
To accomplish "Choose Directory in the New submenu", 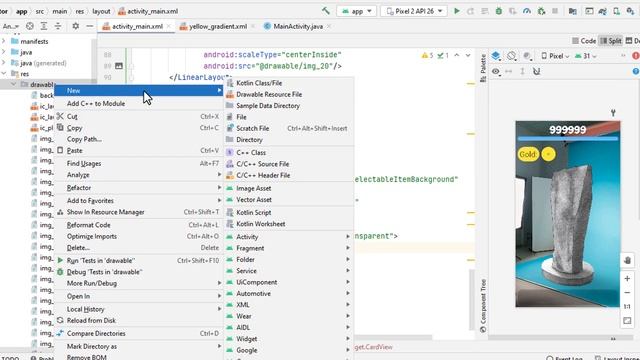I will pyautogui.click(x=289, y=140).
